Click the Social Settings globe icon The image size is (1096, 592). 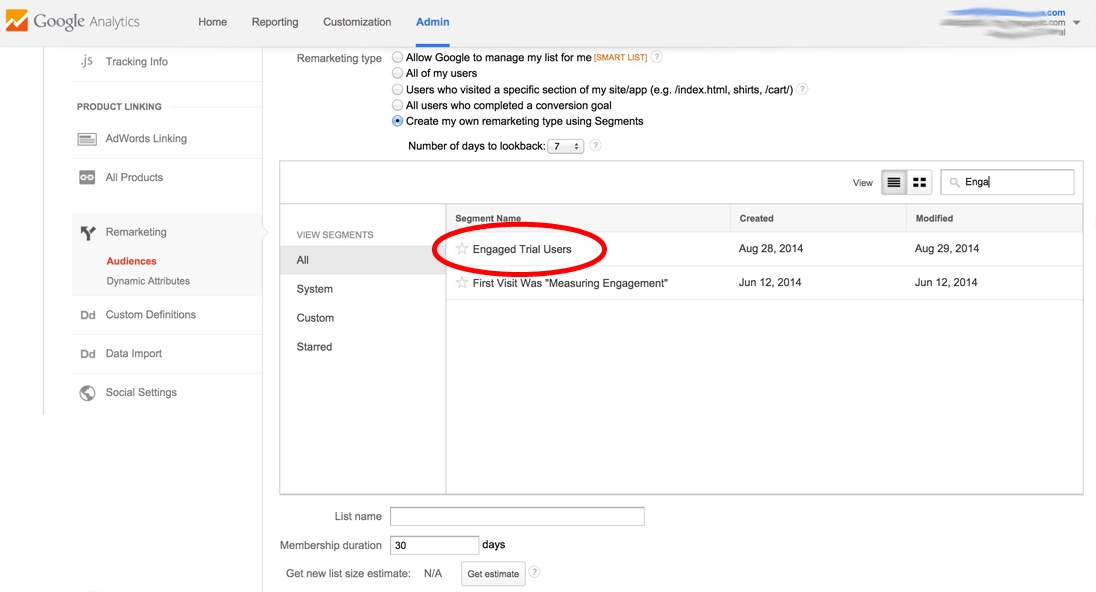click(87, 393)
